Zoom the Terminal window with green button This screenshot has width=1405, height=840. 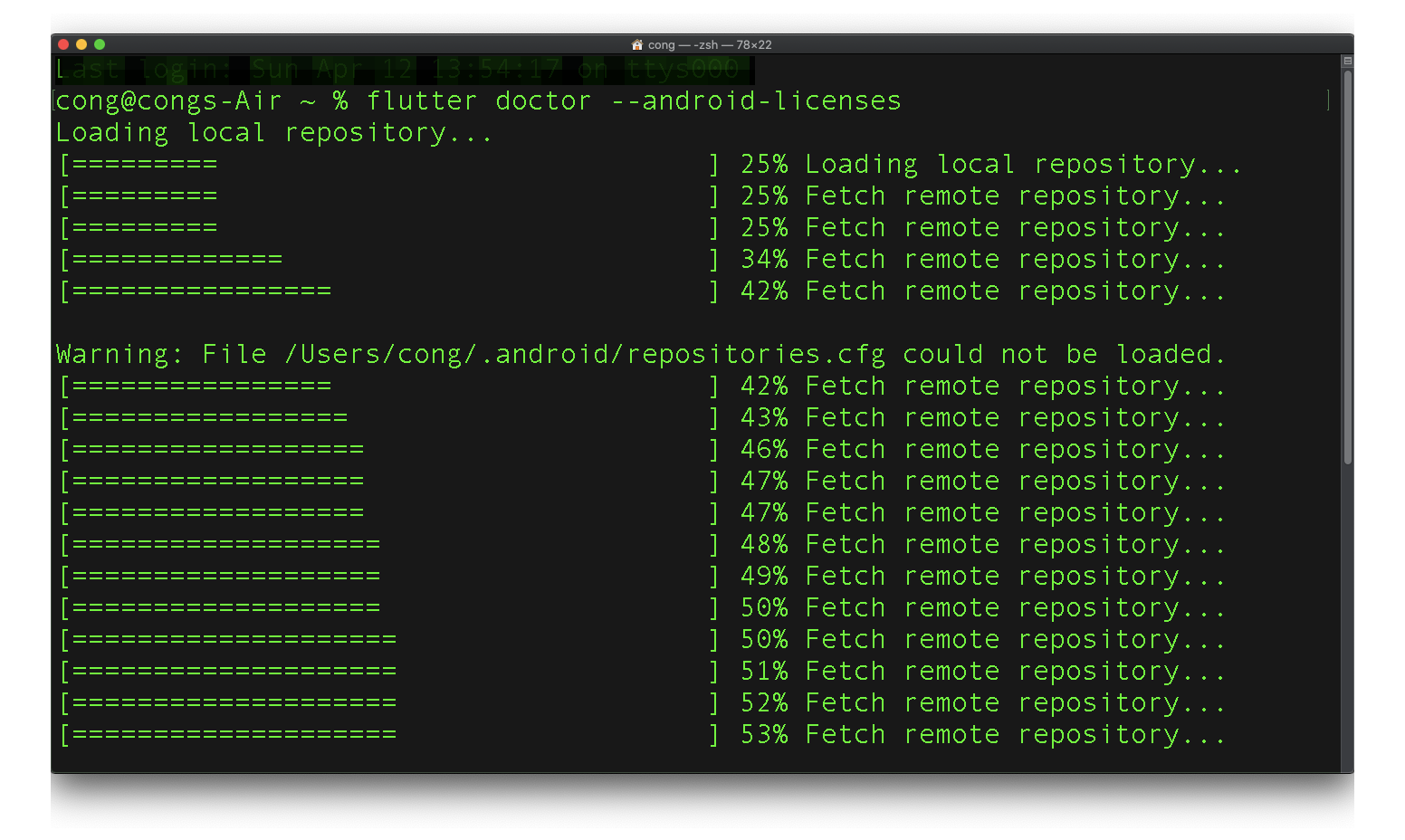[100, 44]
